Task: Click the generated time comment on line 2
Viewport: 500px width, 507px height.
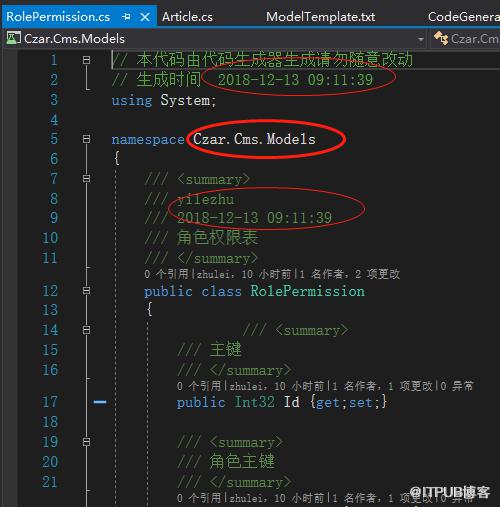Action: point(242,80)
